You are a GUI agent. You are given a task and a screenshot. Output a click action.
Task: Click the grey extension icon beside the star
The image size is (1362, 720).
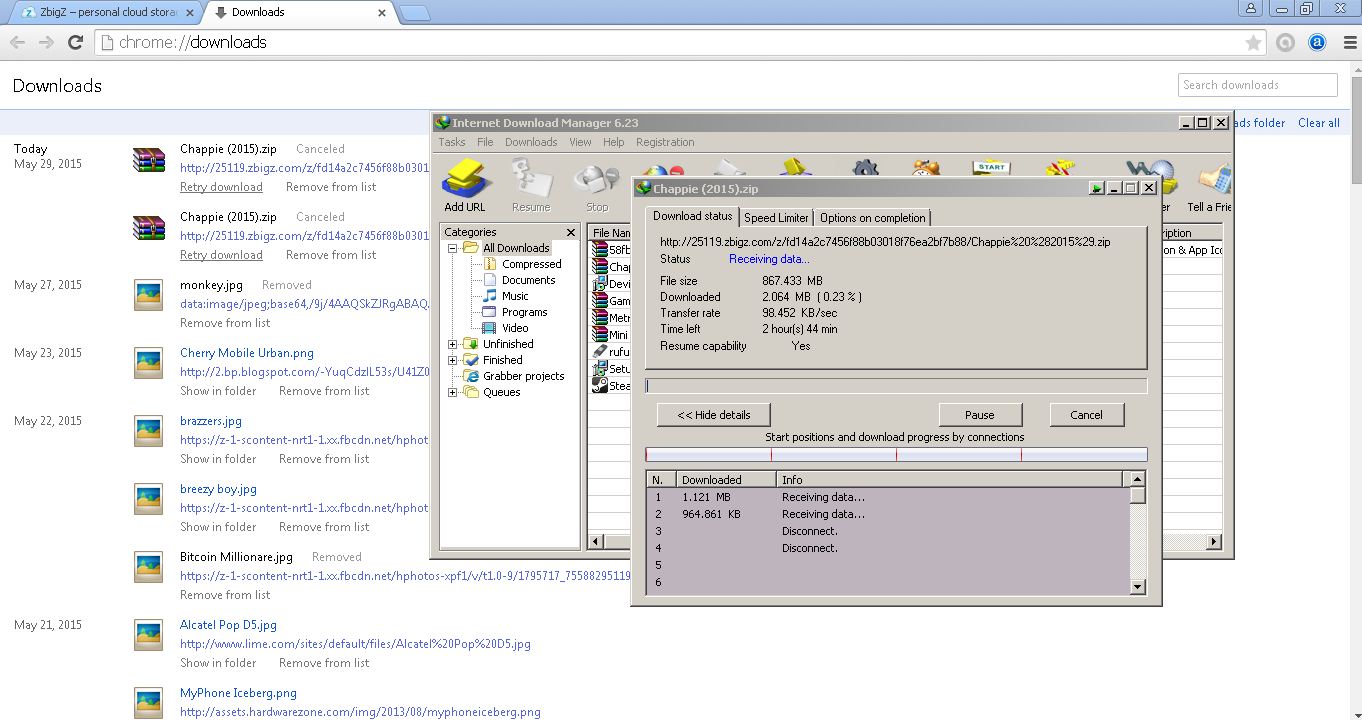click(1286, 42)
